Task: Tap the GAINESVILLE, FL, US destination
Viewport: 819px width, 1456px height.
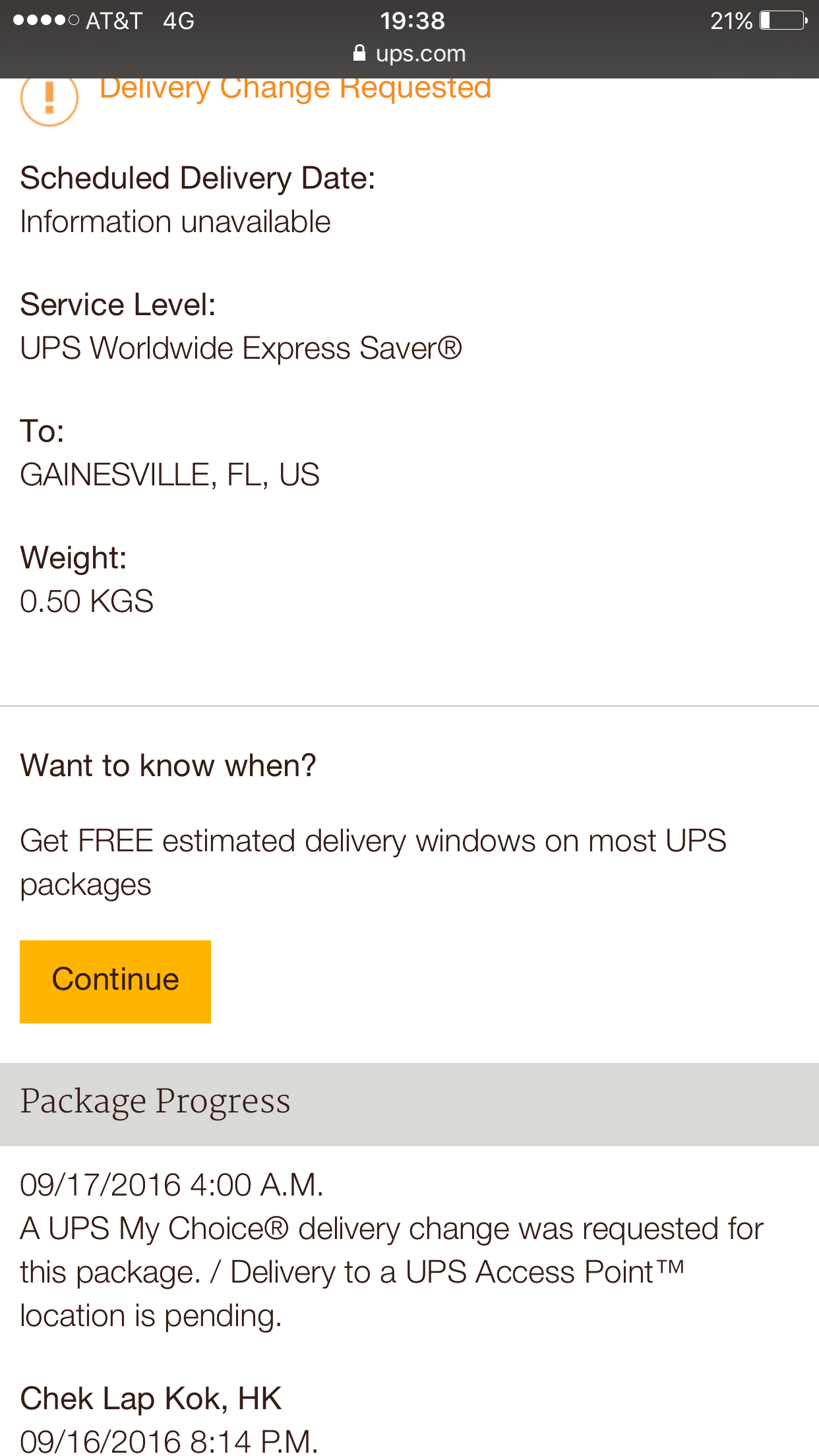Action: pos(170,475)
